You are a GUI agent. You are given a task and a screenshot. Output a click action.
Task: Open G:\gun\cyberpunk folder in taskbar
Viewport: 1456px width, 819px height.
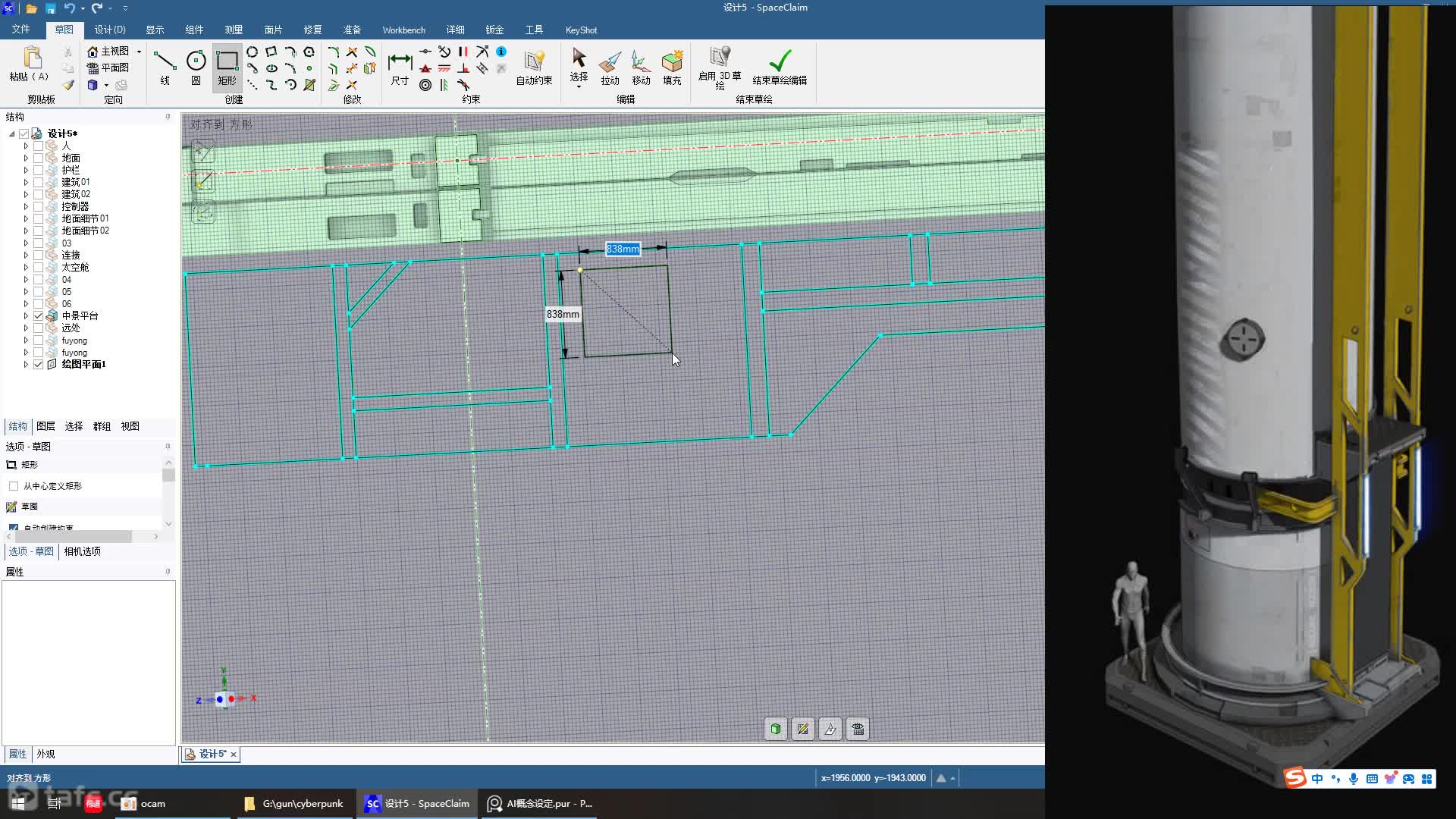point(295,803)
